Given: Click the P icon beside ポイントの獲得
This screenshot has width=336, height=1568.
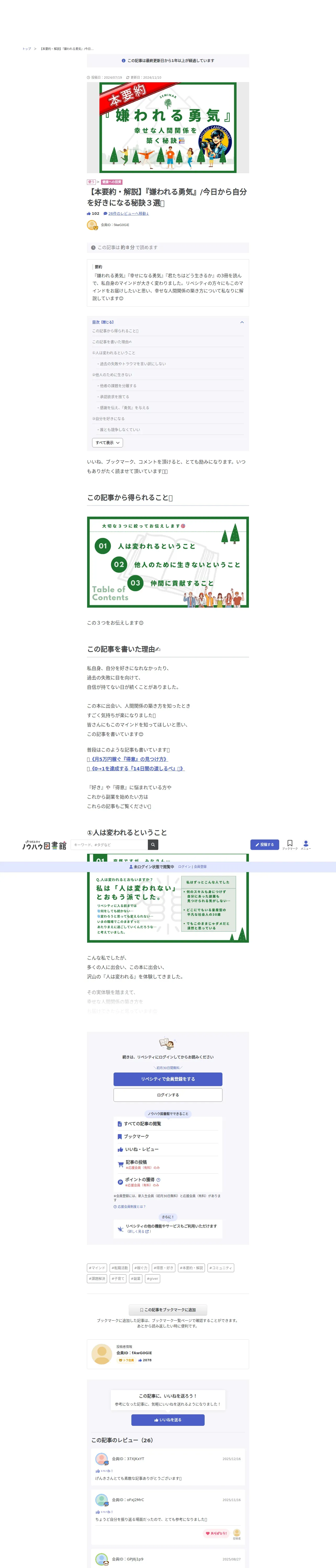Looking at the screenshot, I should tap(120, 1181).
